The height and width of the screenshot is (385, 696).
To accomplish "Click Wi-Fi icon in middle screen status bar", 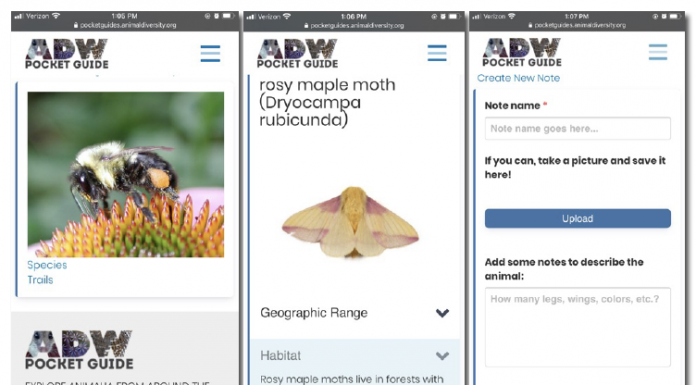I will point(287,16).
